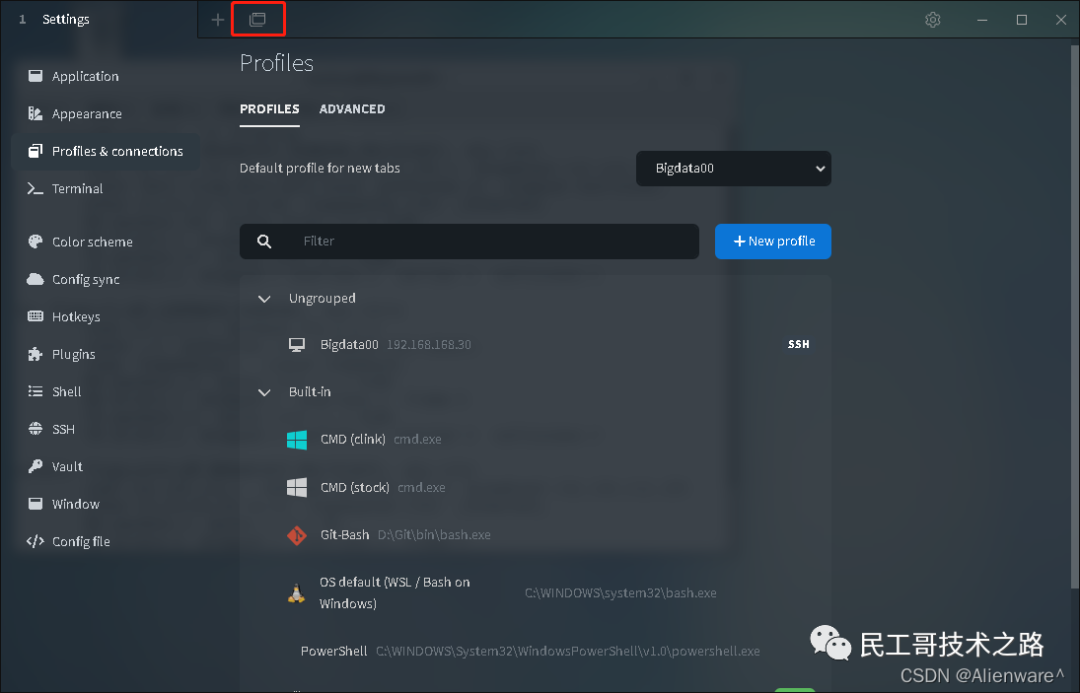This screenshot has height=693, width=1080.
Task: Click the gear icon in titlebar
Action: tap(932, 19)
